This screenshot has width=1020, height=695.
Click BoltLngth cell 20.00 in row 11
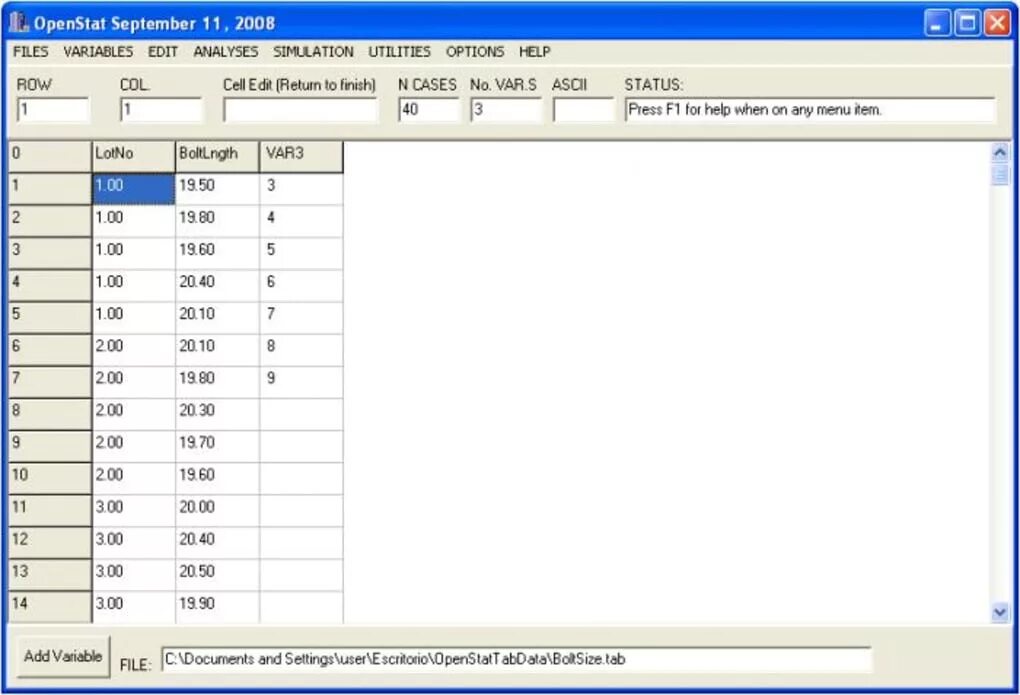point(217,510)
